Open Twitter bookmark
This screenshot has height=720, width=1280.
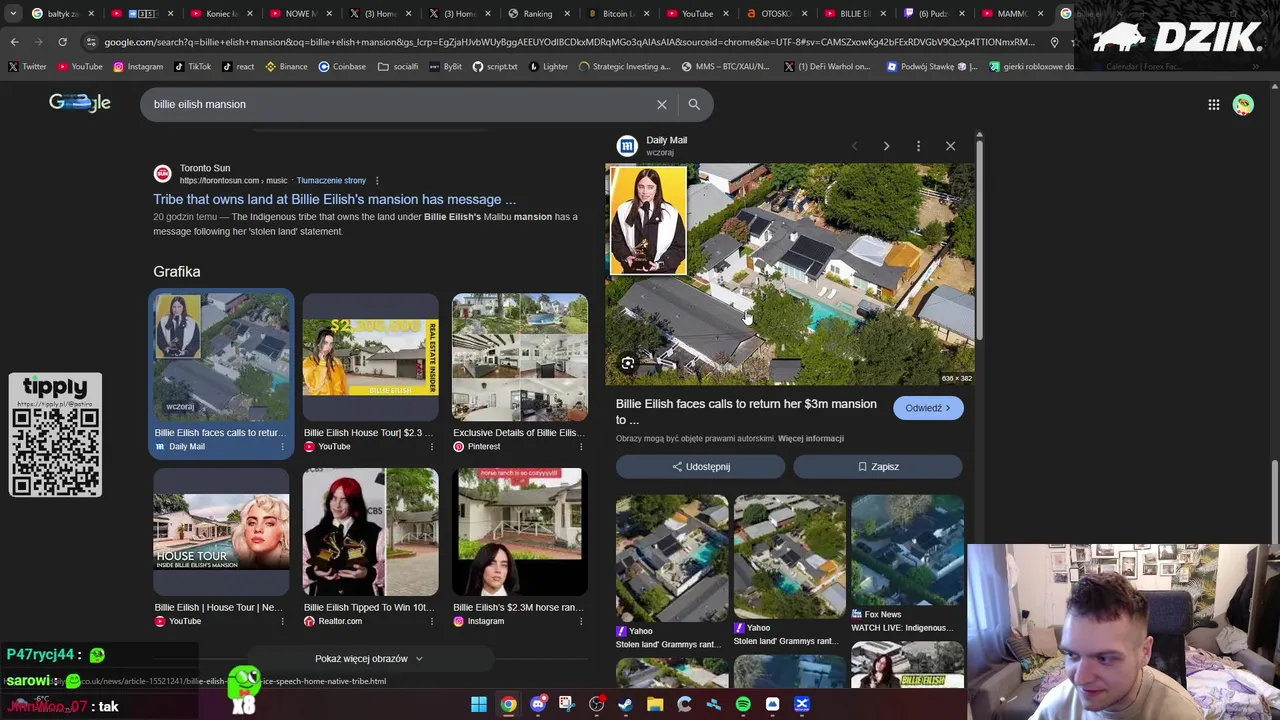[27, 67]
